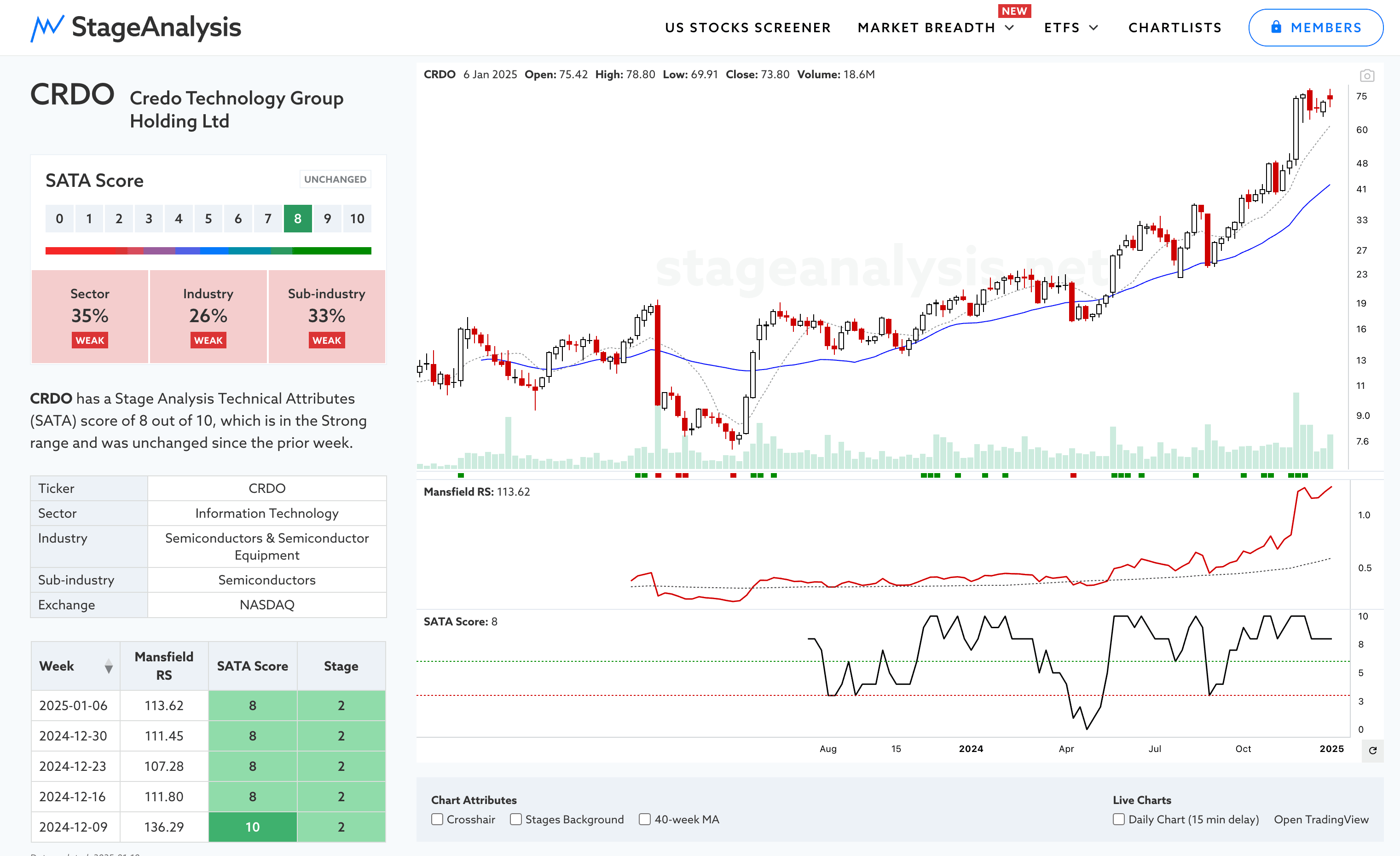
Task: Open the Market Breadth menu
Action: tap(926, 28)
